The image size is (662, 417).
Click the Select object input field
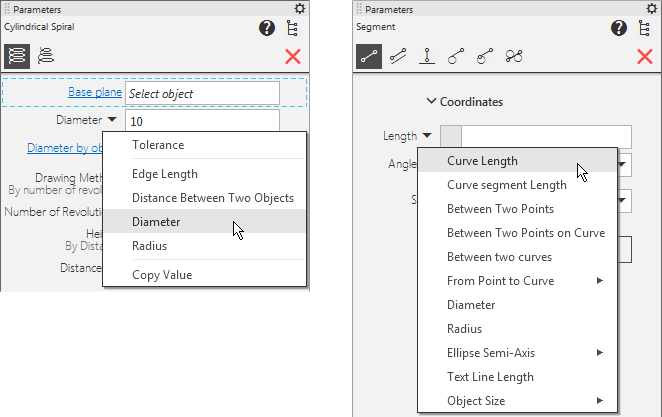coord(202,93)
